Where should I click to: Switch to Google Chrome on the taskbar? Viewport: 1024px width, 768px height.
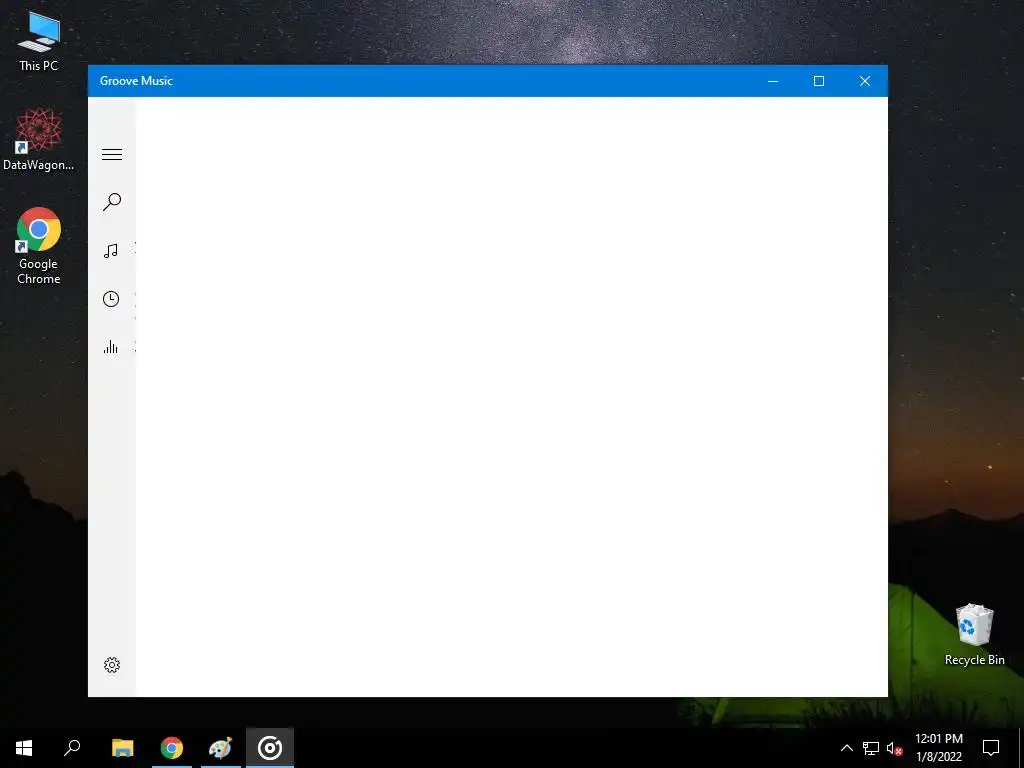(x=172, y=748)
